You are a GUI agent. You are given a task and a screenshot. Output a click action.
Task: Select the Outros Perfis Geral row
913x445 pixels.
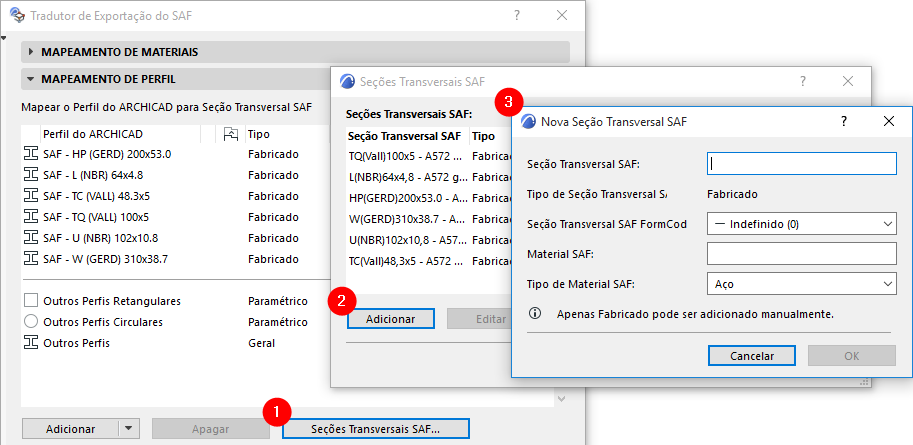click(175, 343)
